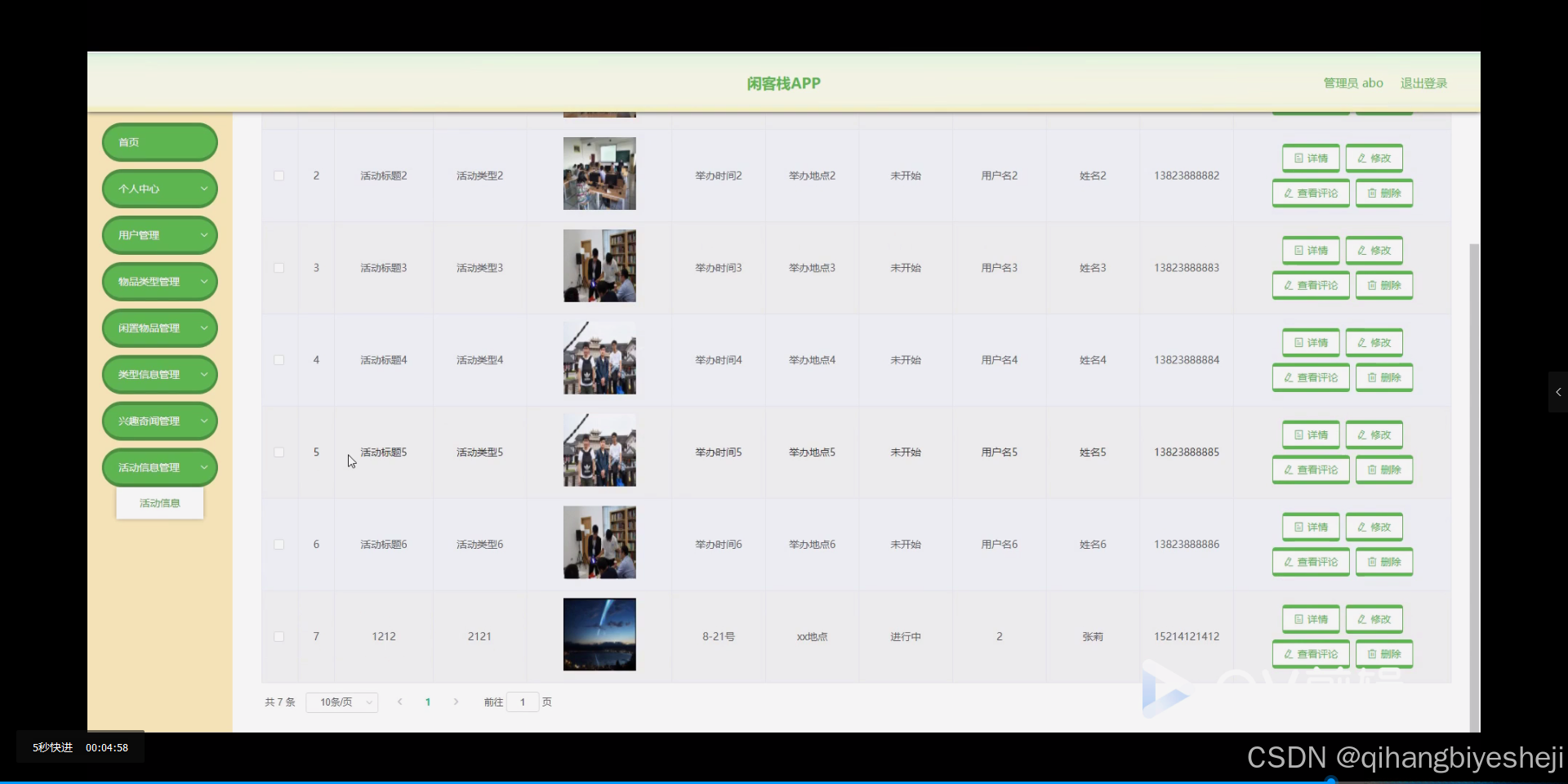The height and width of the screenshot is (784, 1568).
Task: Open the 活动信息 submenu item
Action: tap(159, 503)
